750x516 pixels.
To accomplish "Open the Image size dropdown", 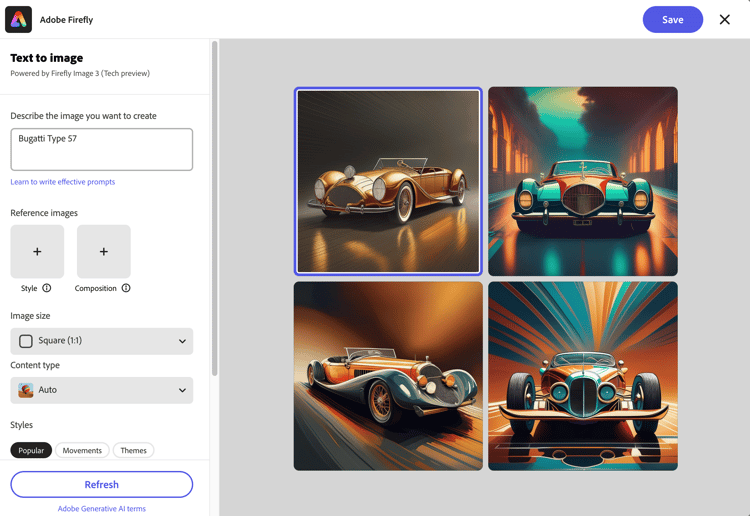I will click(x=101, y=341).
